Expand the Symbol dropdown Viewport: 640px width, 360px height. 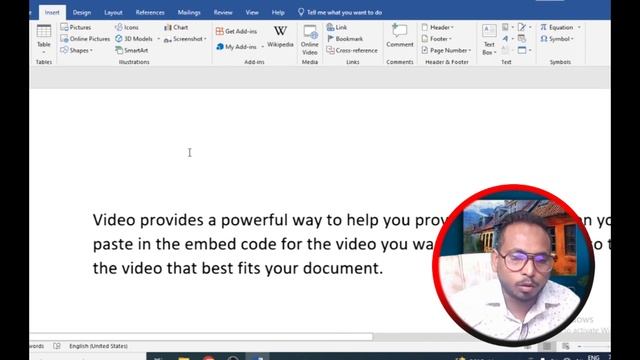point(557,39)
